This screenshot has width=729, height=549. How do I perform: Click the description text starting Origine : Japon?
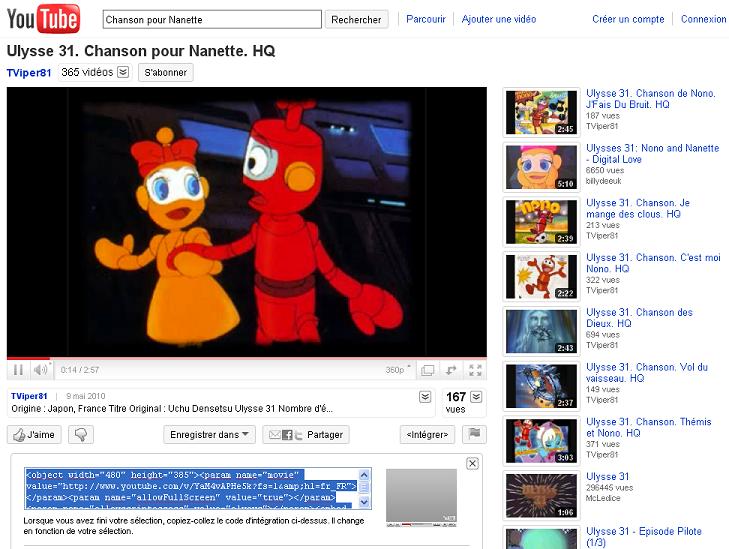[172, 409]
